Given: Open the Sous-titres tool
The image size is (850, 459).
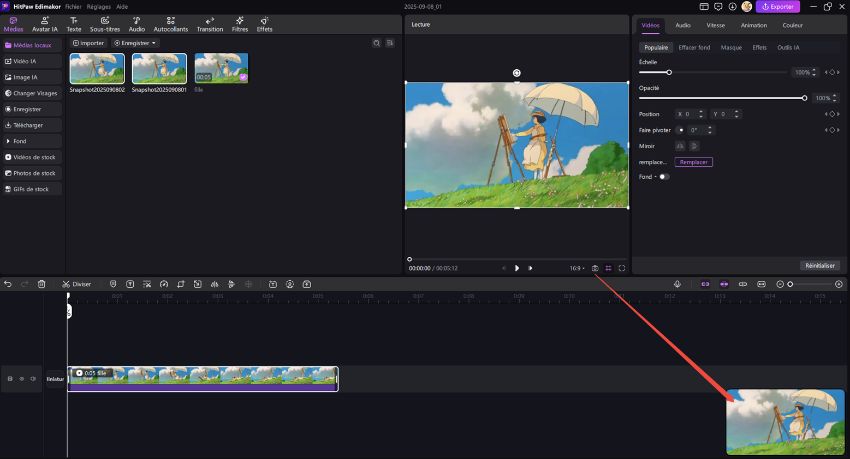Looking at the screenshot, I should point(105,24).
